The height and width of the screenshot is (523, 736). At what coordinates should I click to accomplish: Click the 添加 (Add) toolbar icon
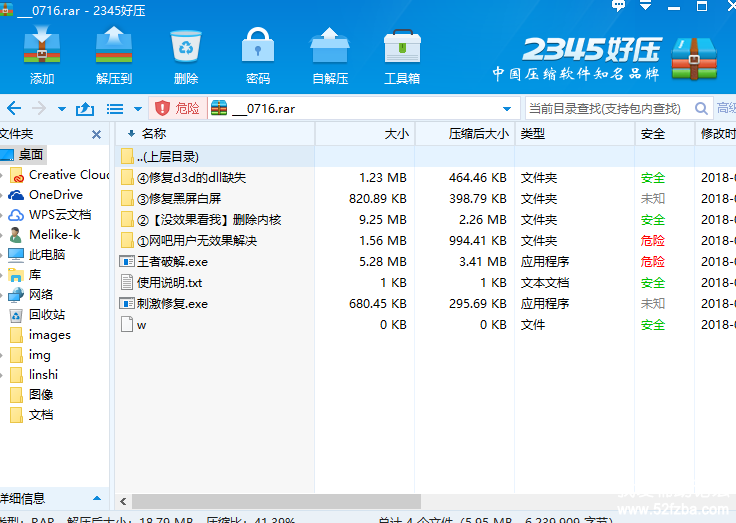(42, 55)
